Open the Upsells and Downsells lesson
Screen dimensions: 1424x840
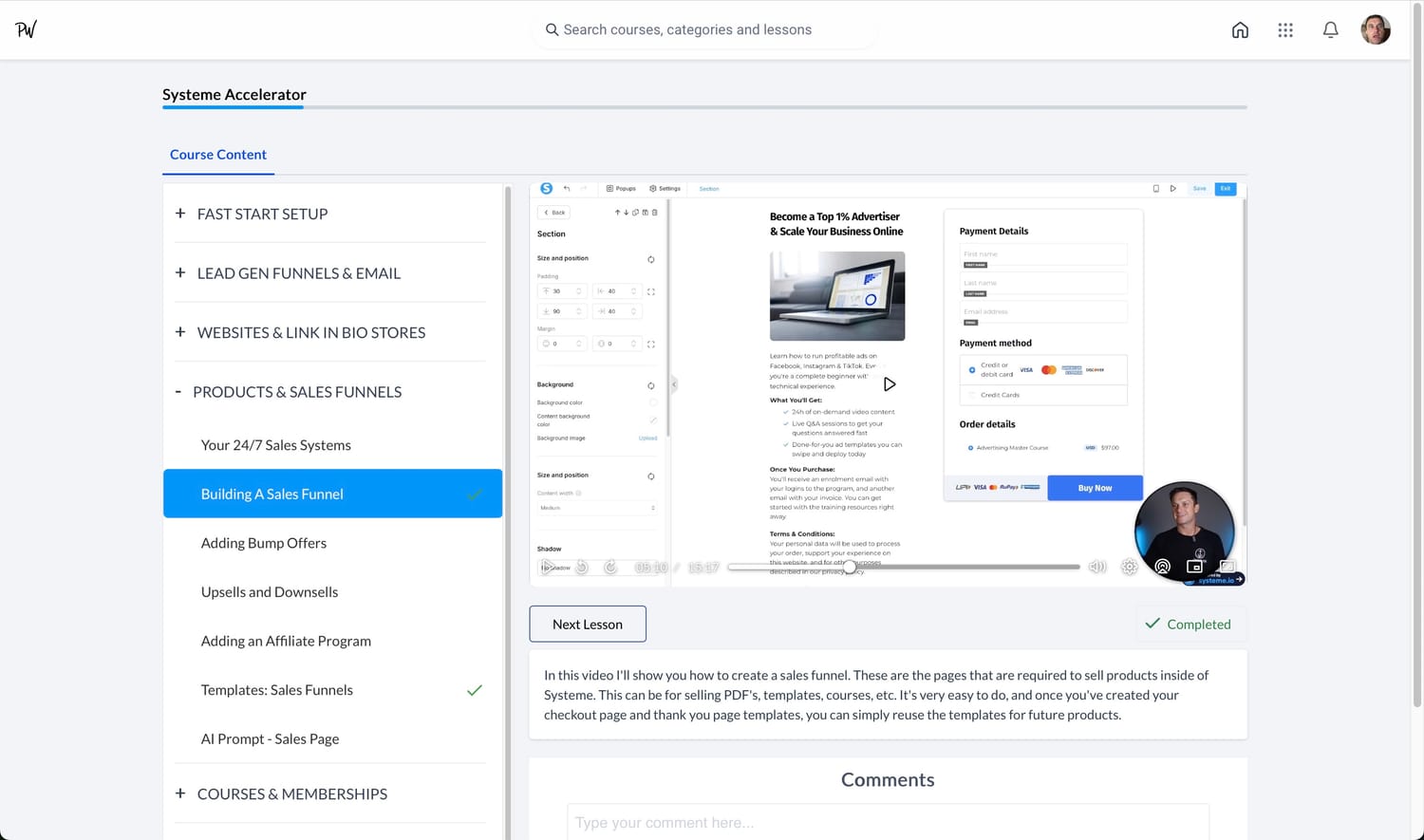(332, 592)
